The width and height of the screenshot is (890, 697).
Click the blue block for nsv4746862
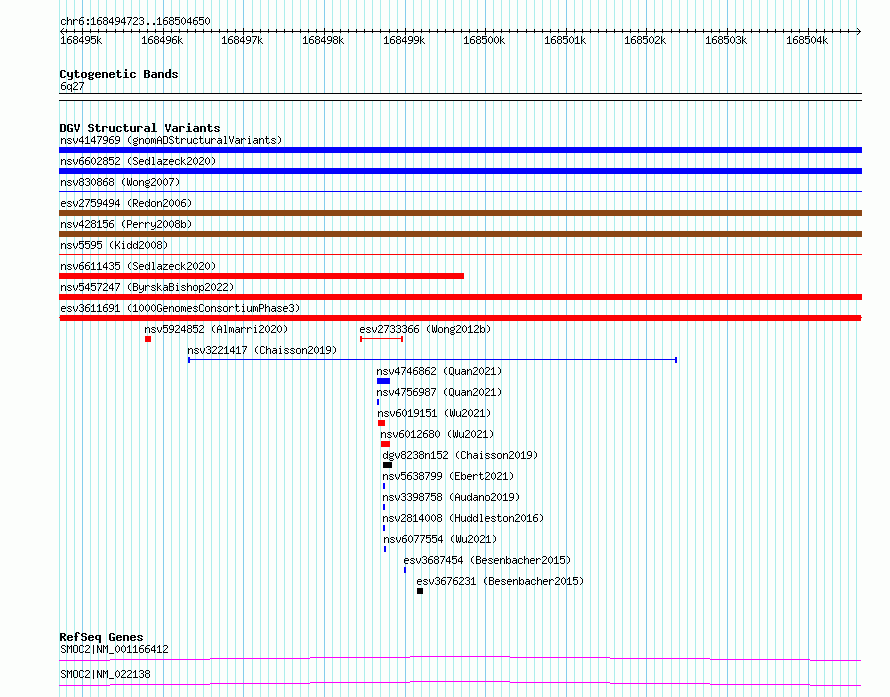point(384,381)
